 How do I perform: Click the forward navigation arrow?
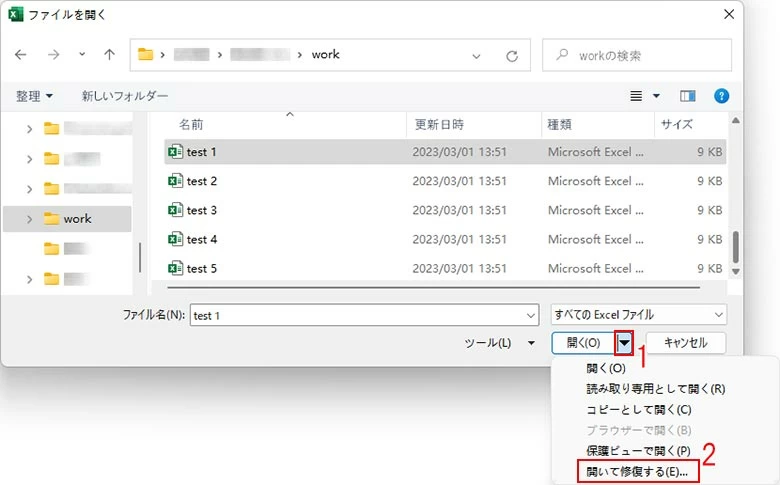[53, 55]
